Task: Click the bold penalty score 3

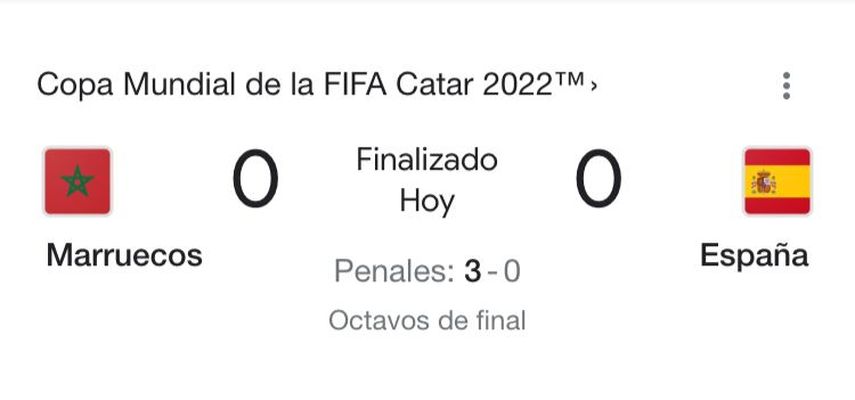Action: tap(473, 271)
